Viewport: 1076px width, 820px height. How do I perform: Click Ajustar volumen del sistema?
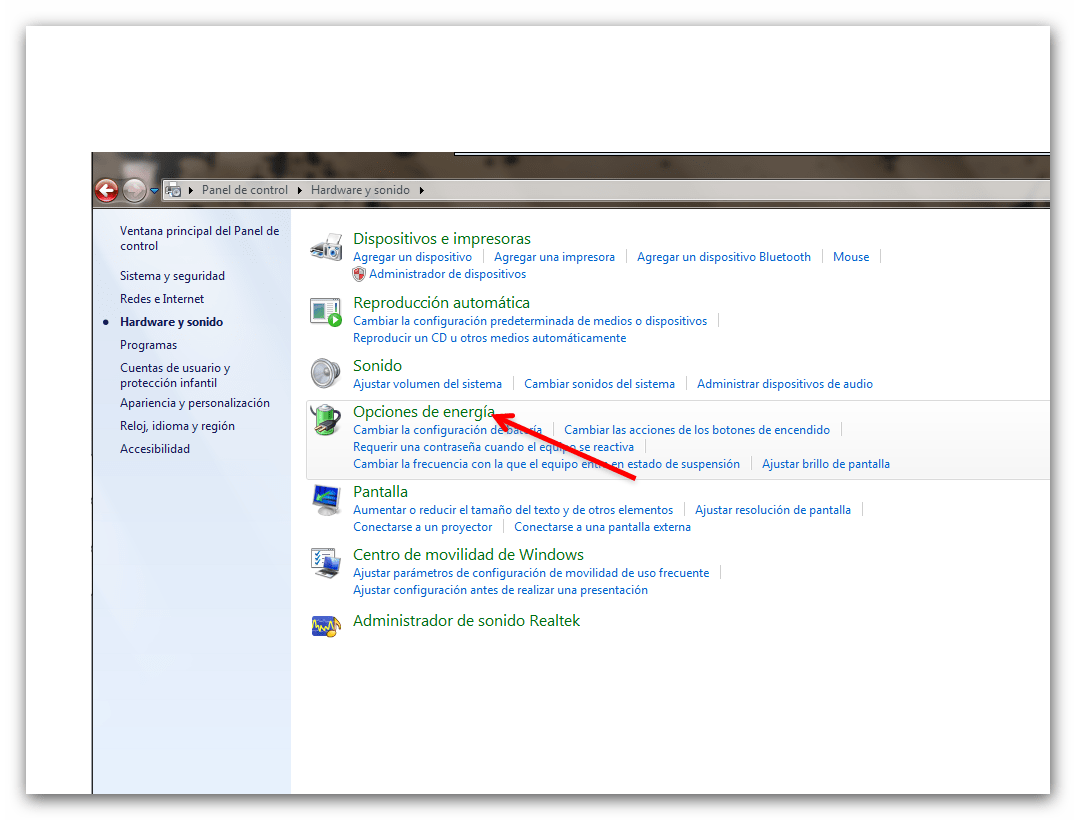[428, 384]
